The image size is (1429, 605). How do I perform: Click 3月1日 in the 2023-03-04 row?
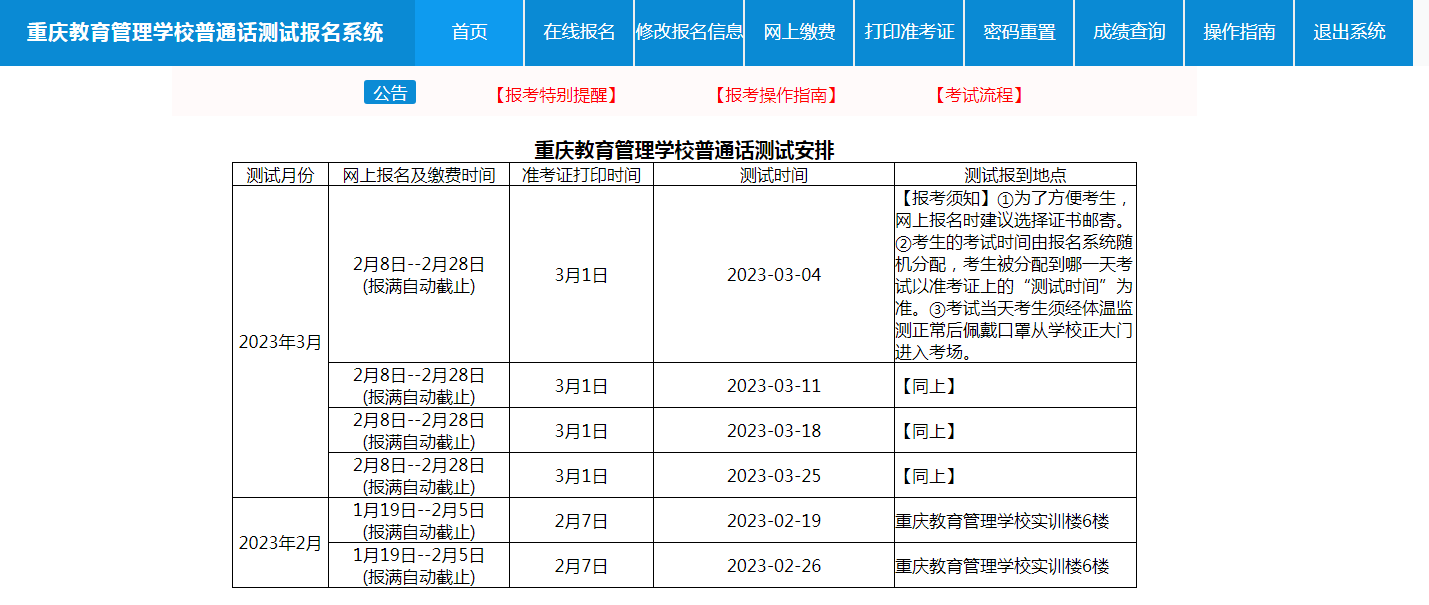(x=581, y=275)
